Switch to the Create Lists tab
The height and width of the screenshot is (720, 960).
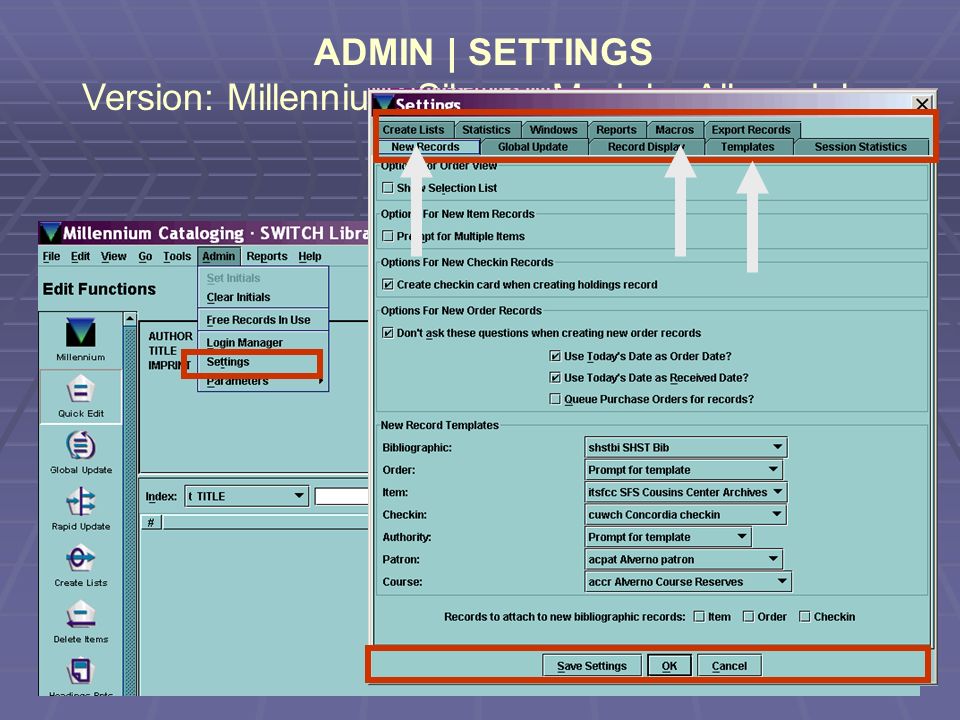coord(413,130)
